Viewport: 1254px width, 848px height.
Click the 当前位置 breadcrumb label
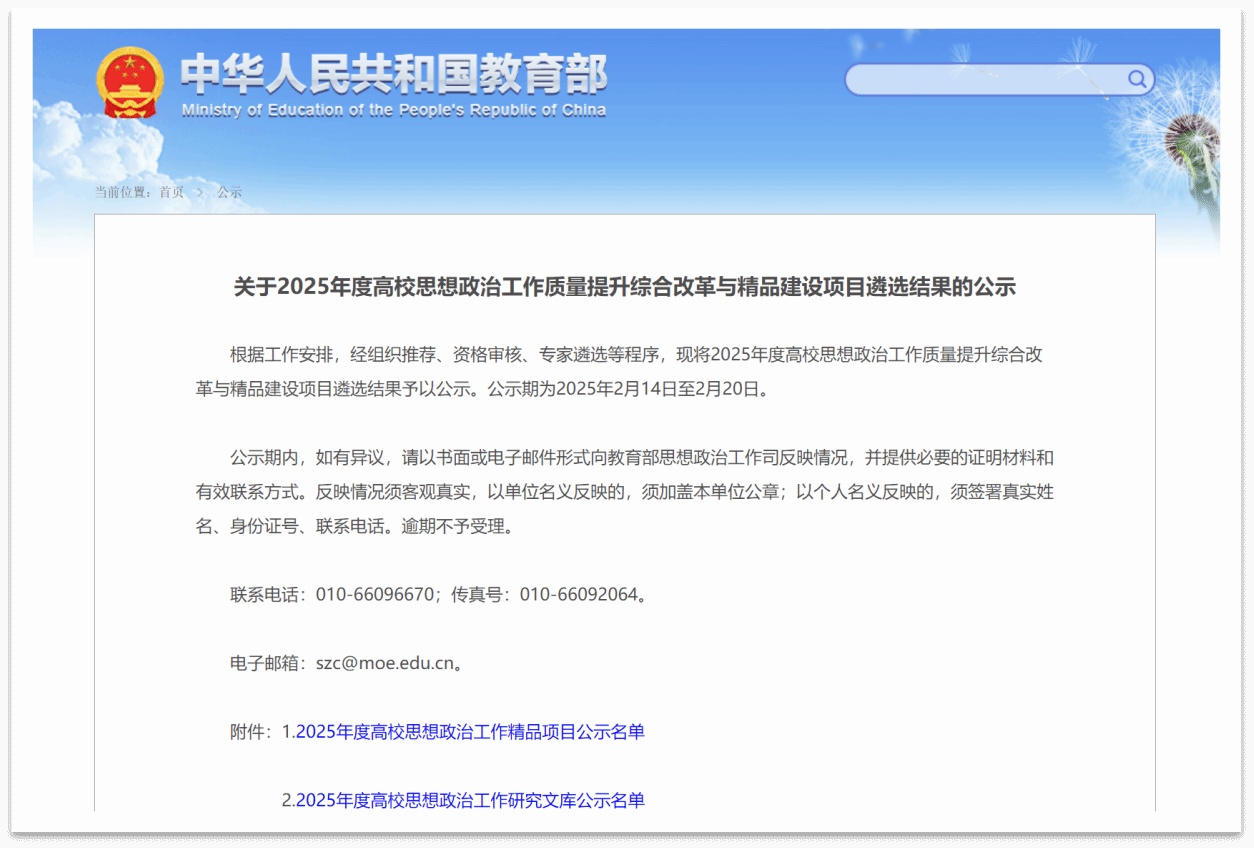click(123, 192)
